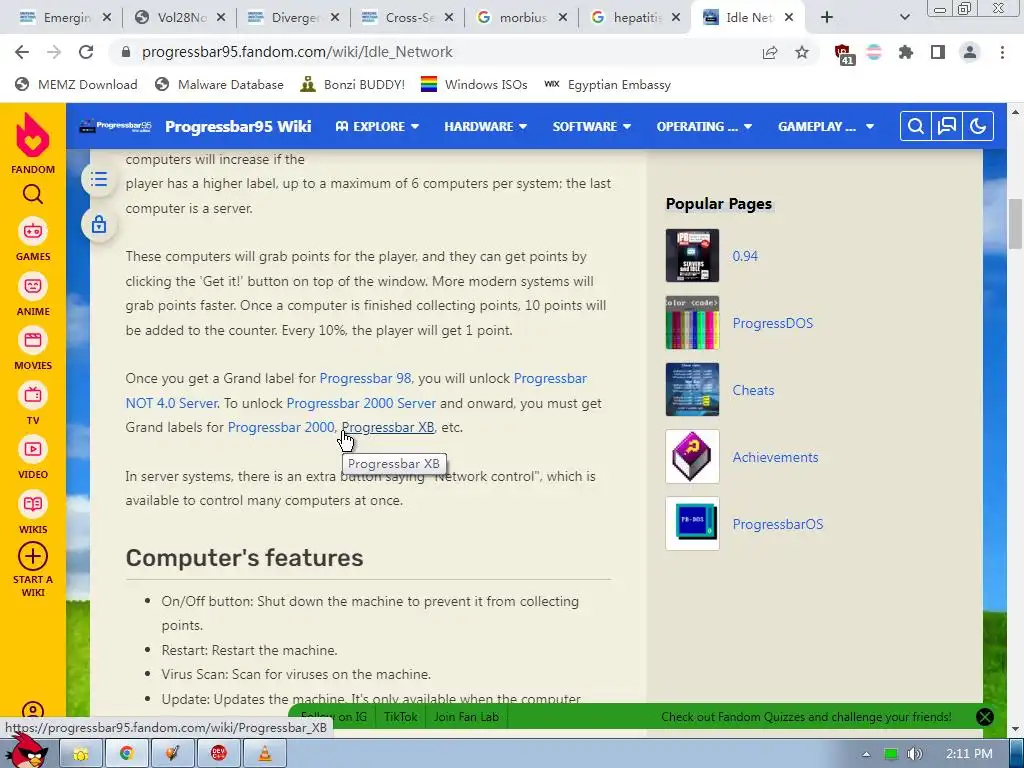Open the TV section icon
Image resolution: width=1024 pixels, height=768 pixels.
(x=33, y=395)
